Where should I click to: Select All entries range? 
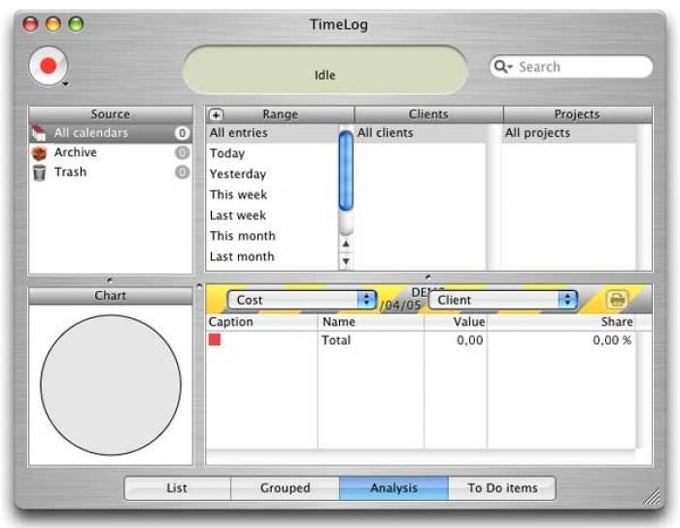[x=272, y=133]
